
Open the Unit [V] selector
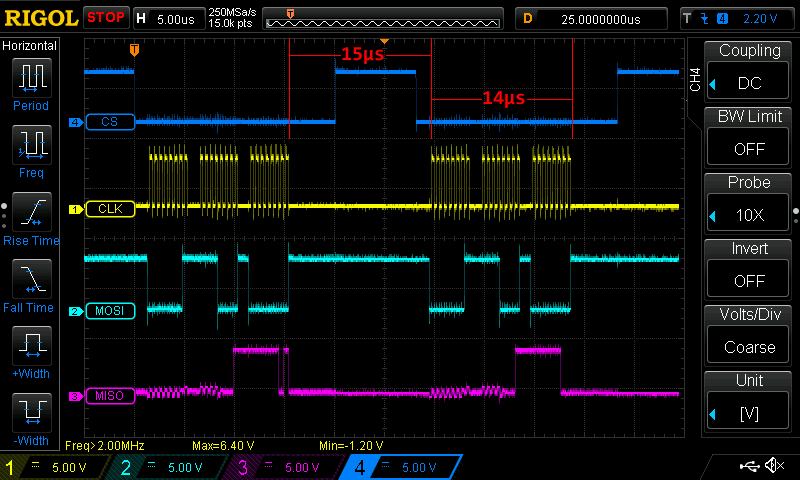[748, 400]
